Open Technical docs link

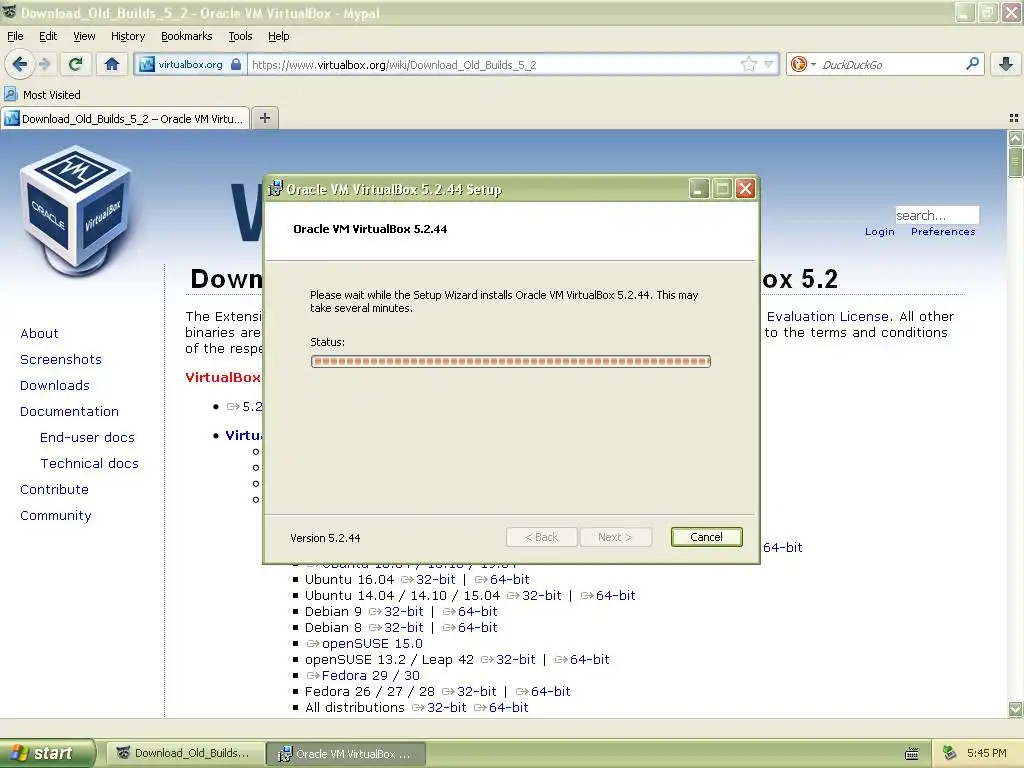[x=89, y=463]
